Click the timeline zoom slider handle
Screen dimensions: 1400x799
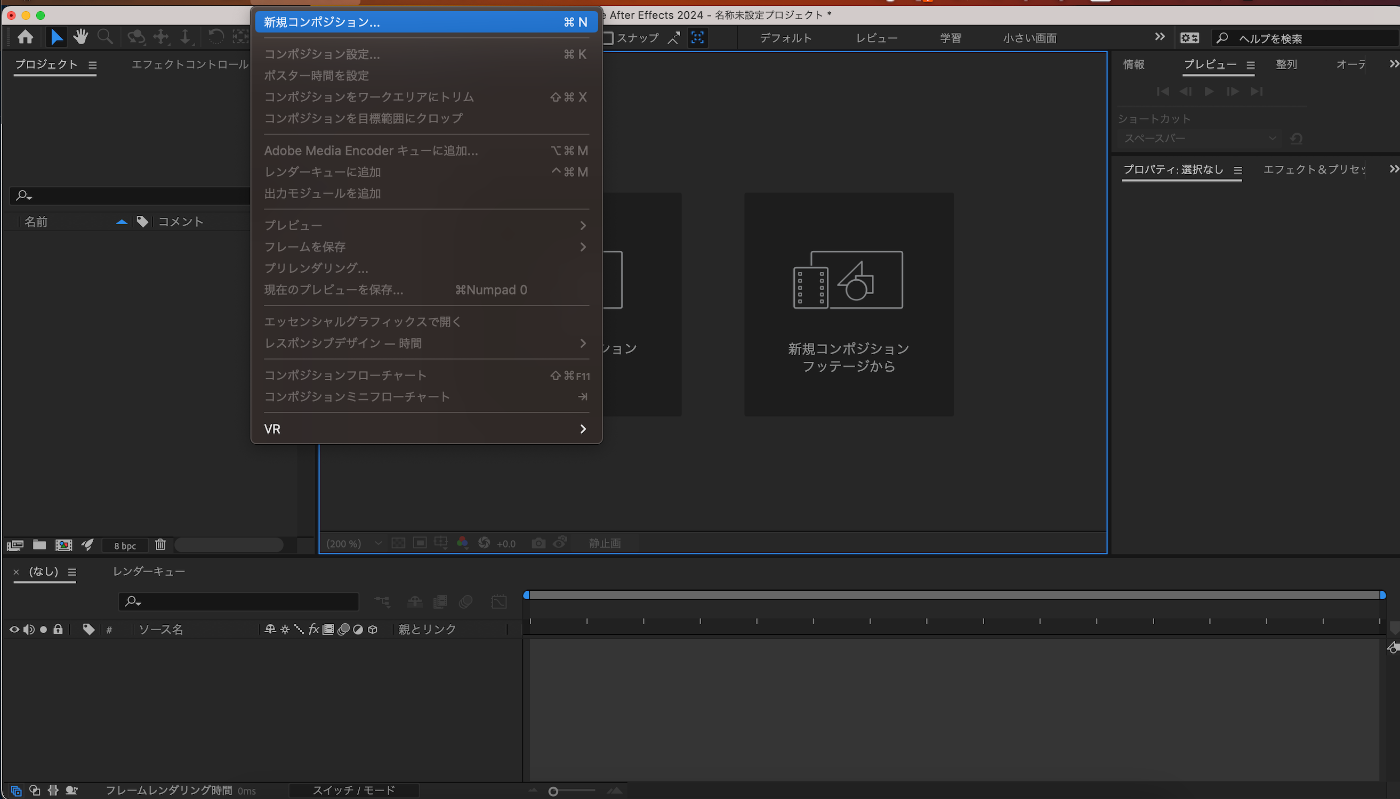[553, 791]
